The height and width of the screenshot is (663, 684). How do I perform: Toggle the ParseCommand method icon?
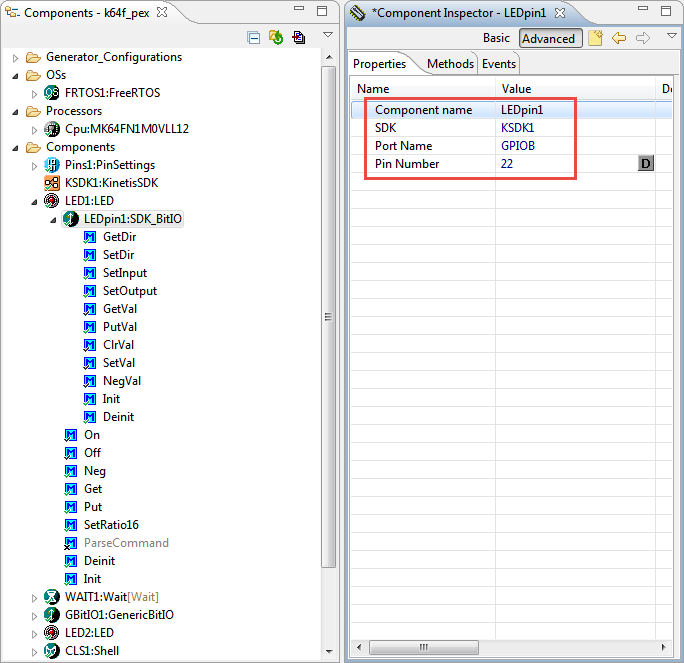(x=71, y=543)
